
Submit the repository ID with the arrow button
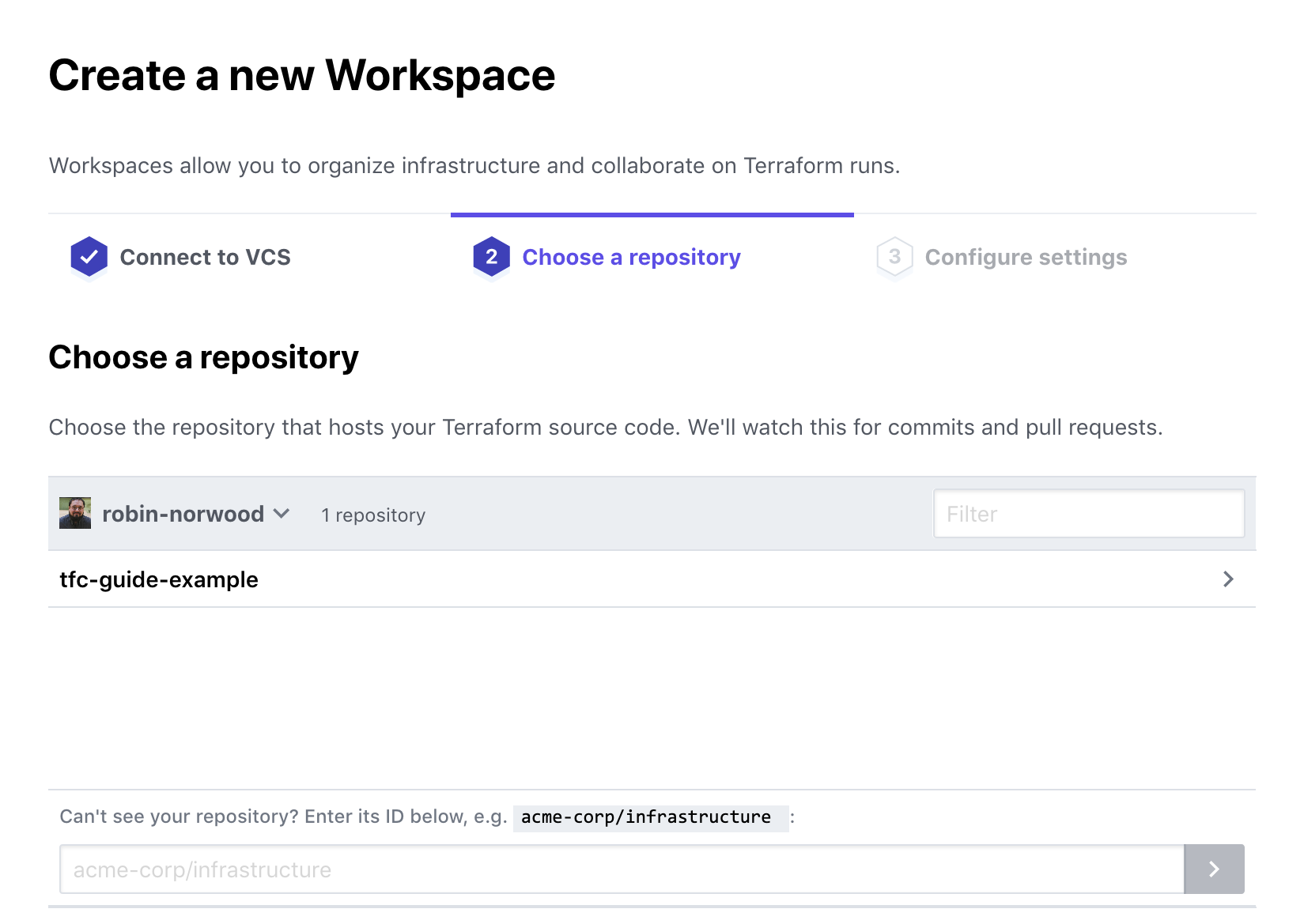pyautogui.click(x=1214, y=869)
